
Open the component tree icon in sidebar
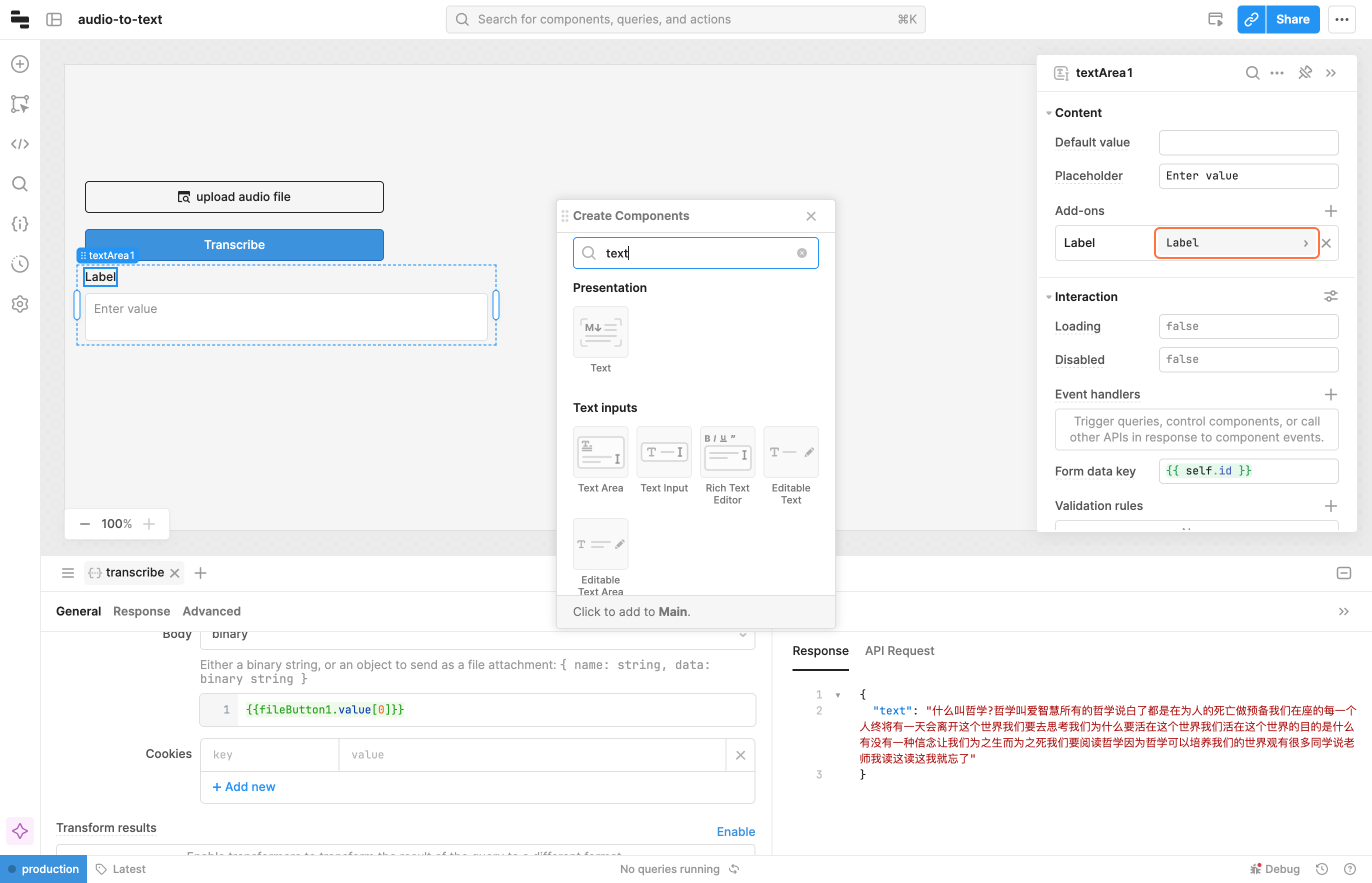click(x=19, y=104)
